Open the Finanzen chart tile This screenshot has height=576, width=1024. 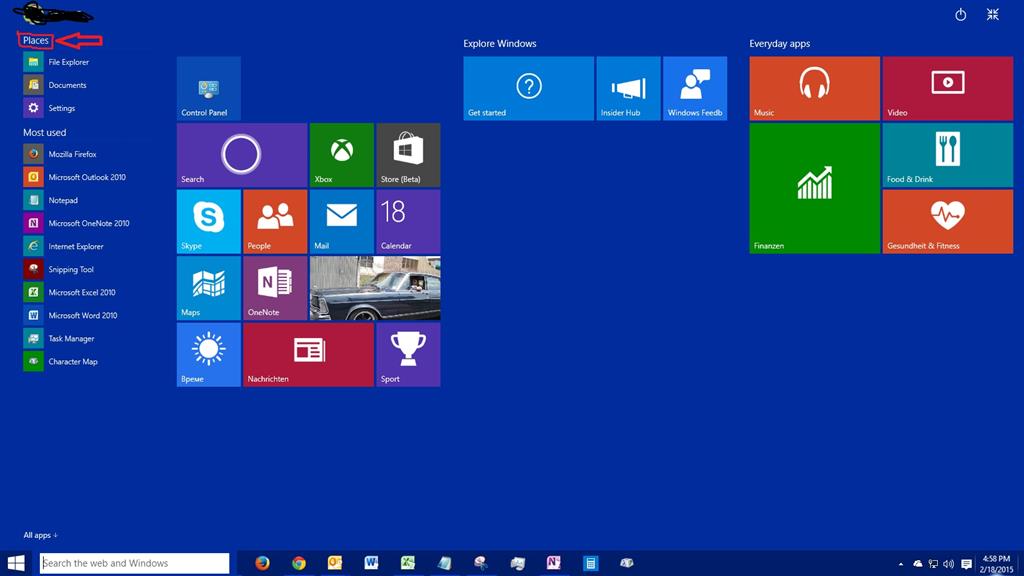click(814, 189)
